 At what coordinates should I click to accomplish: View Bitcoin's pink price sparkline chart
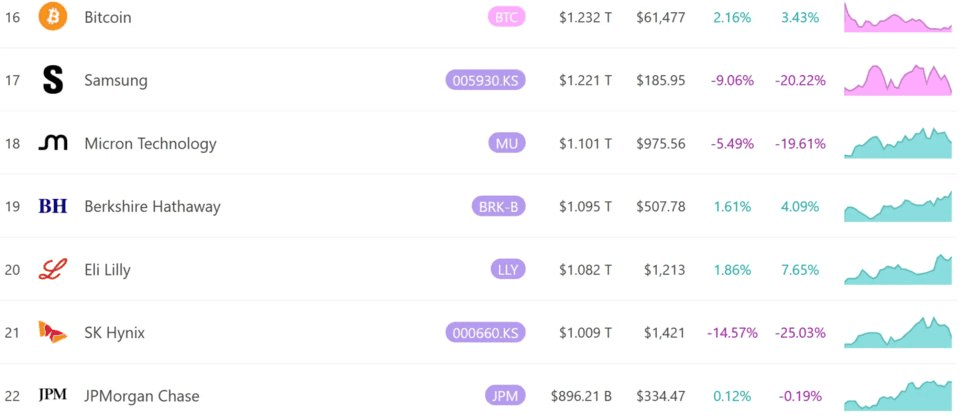tap(898, 17)
